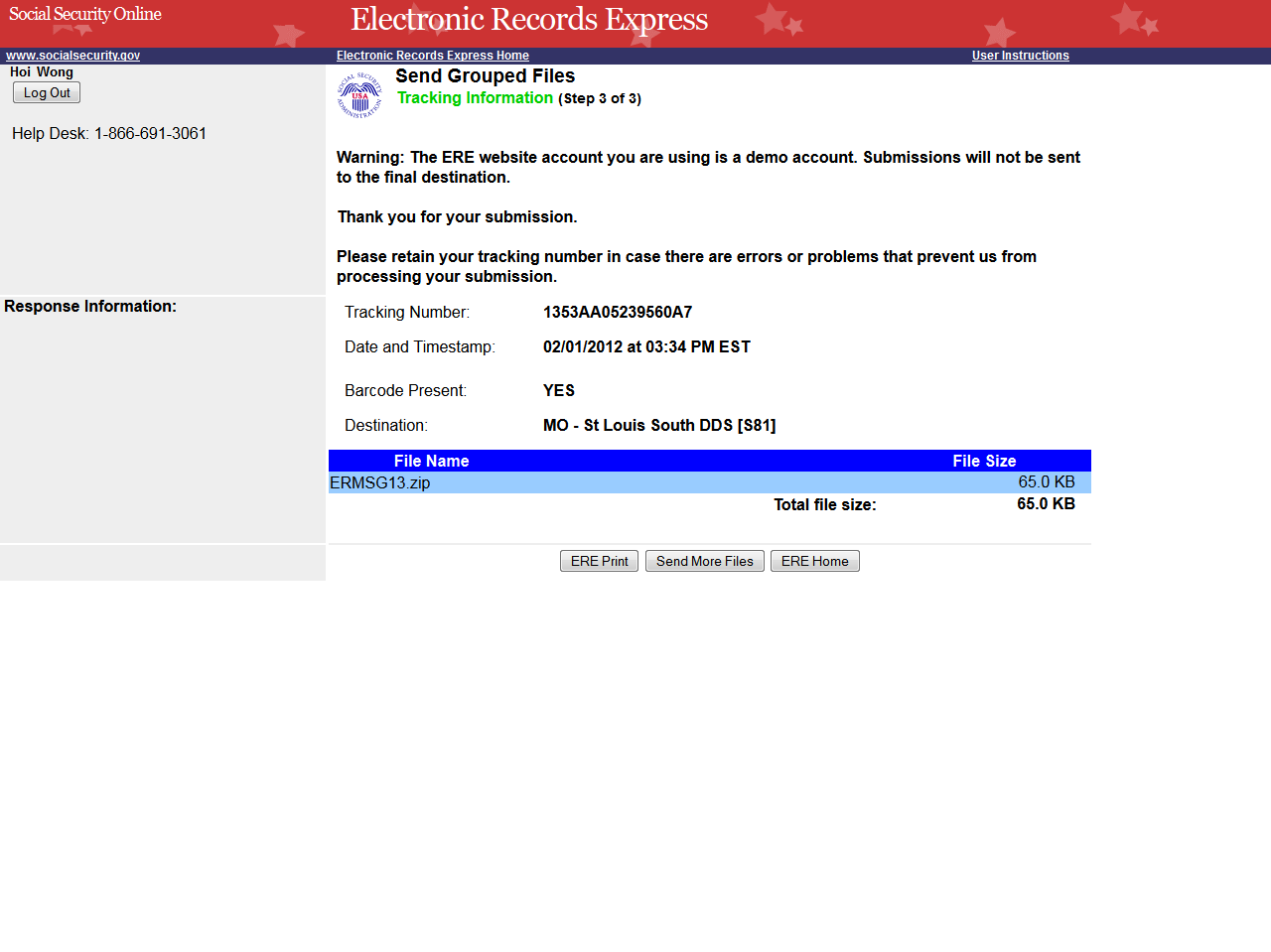Click the File Name column header
Viewport: 1271px width, 952px height.
click(431, 461)
